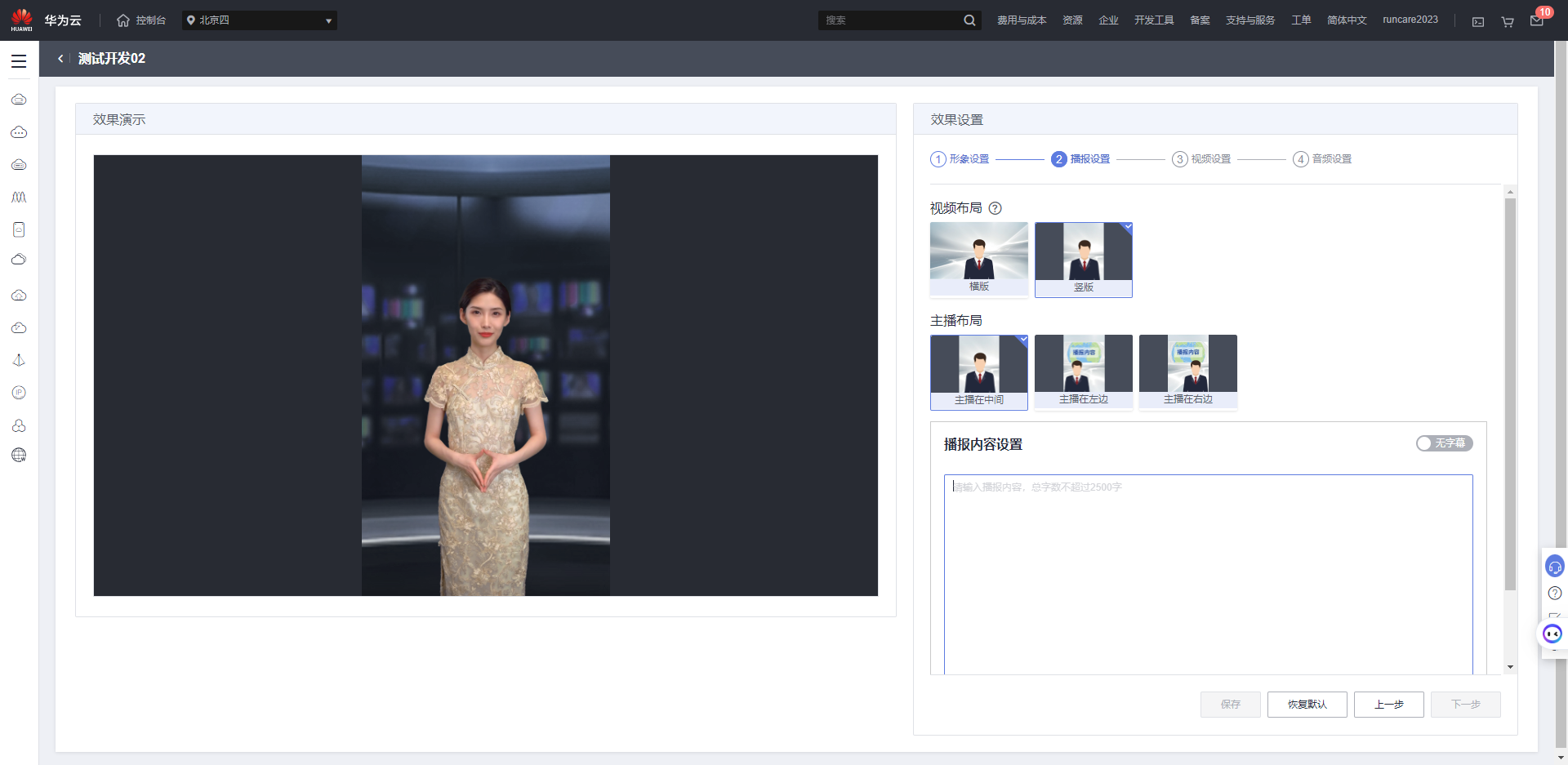Expand the 支持与服务 menu
The image size is (1568, 765).
(1250, 20)
